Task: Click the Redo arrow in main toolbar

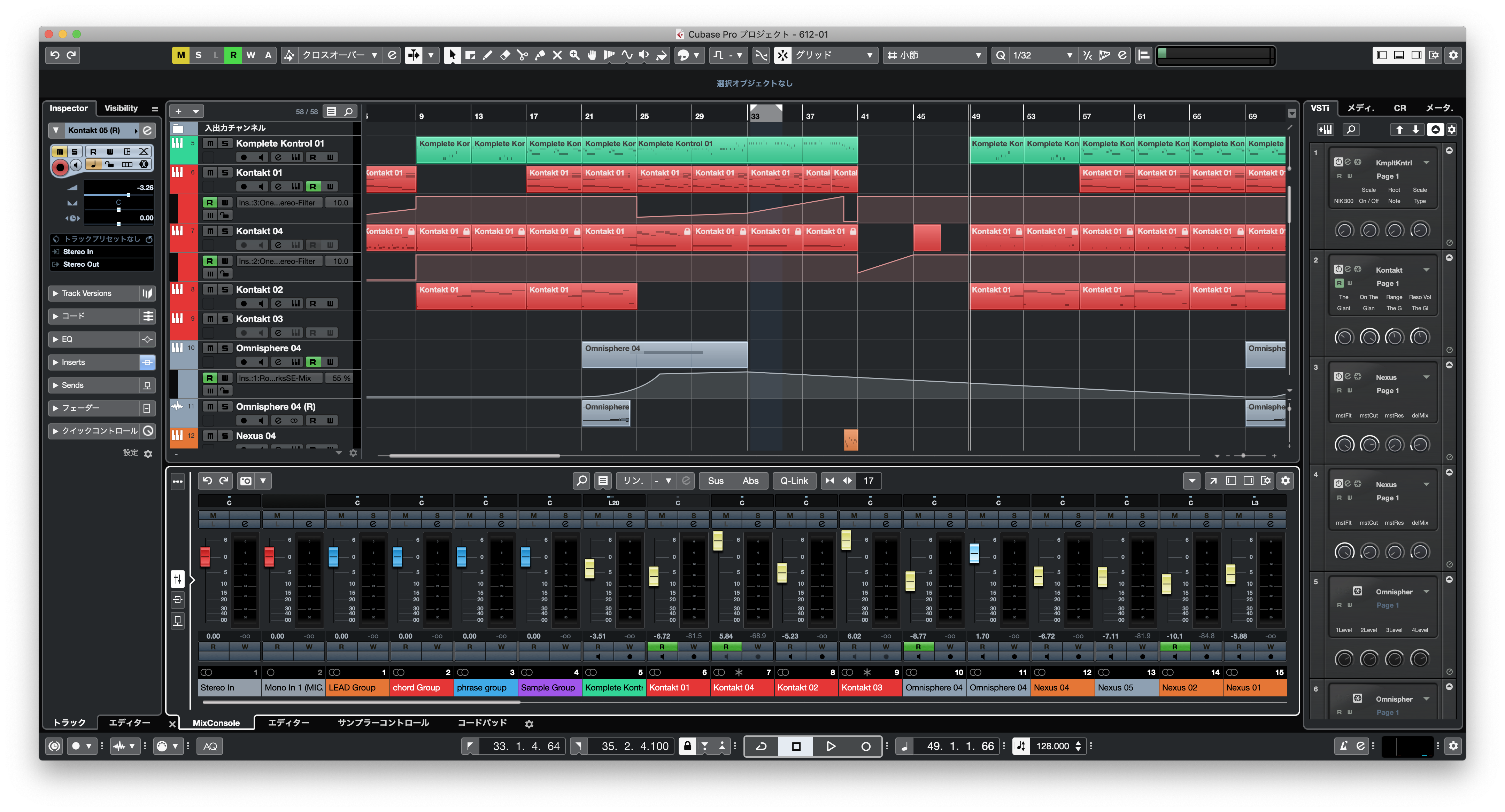Action: coord(71,55)
